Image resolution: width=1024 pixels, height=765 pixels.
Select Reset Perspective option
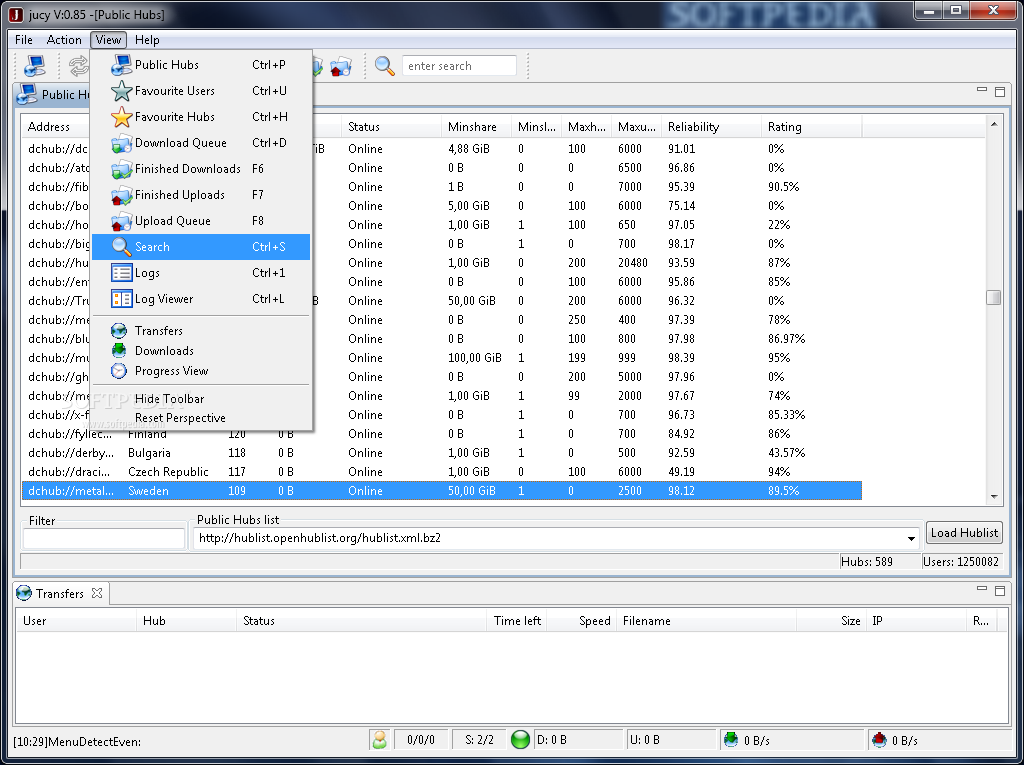201,418
